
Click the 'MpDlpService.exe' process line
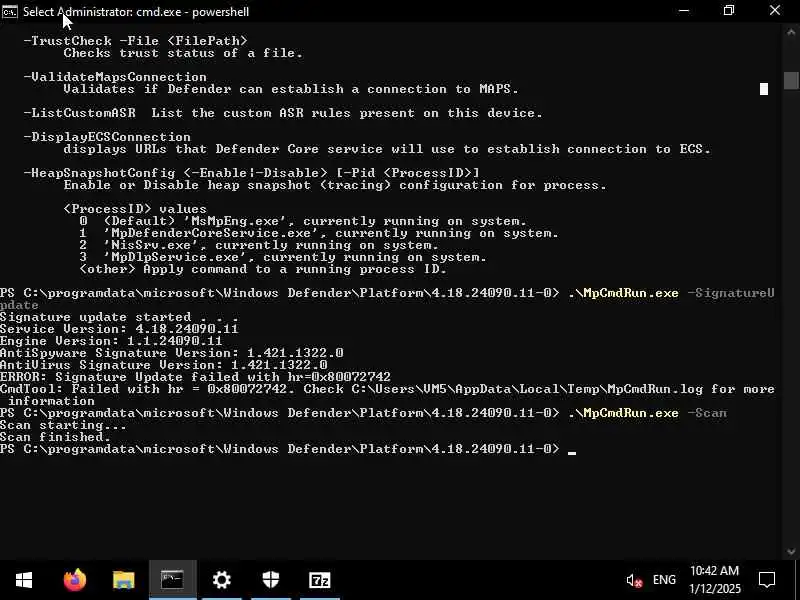point(283,257)
